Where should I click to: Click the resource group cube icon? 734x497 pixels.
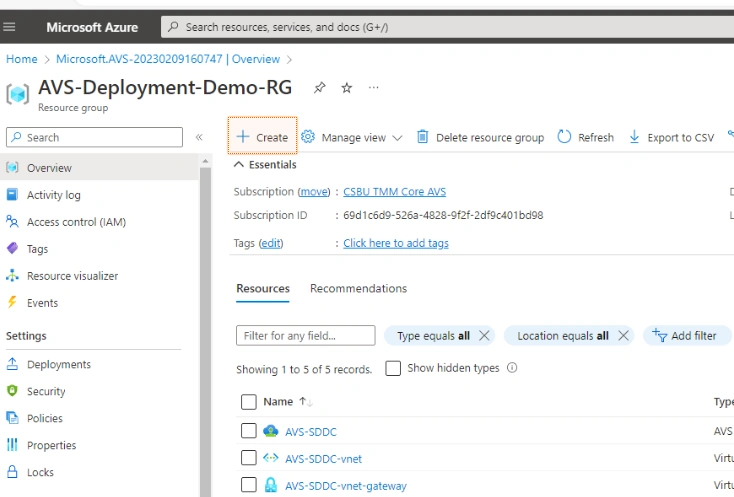coord(18,94)
